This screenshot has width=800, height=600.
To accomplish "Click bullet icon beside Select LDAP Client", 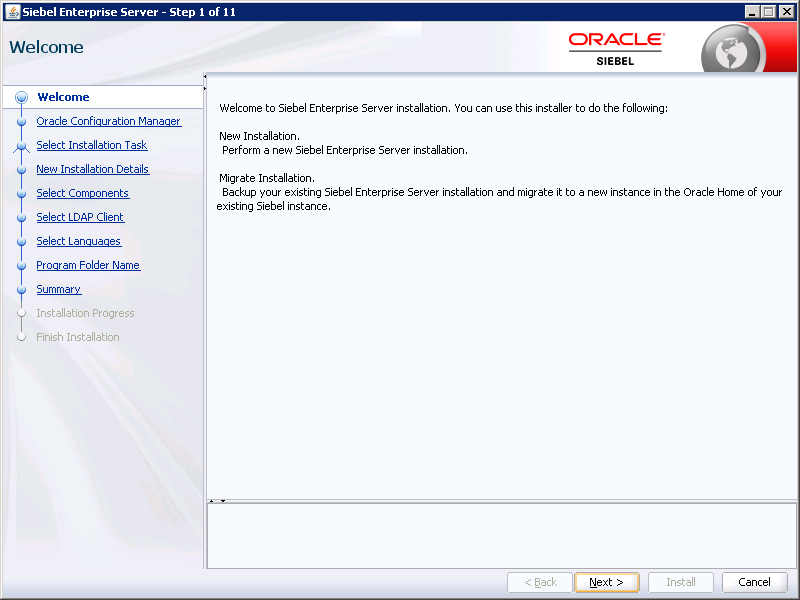I will 21,217.
